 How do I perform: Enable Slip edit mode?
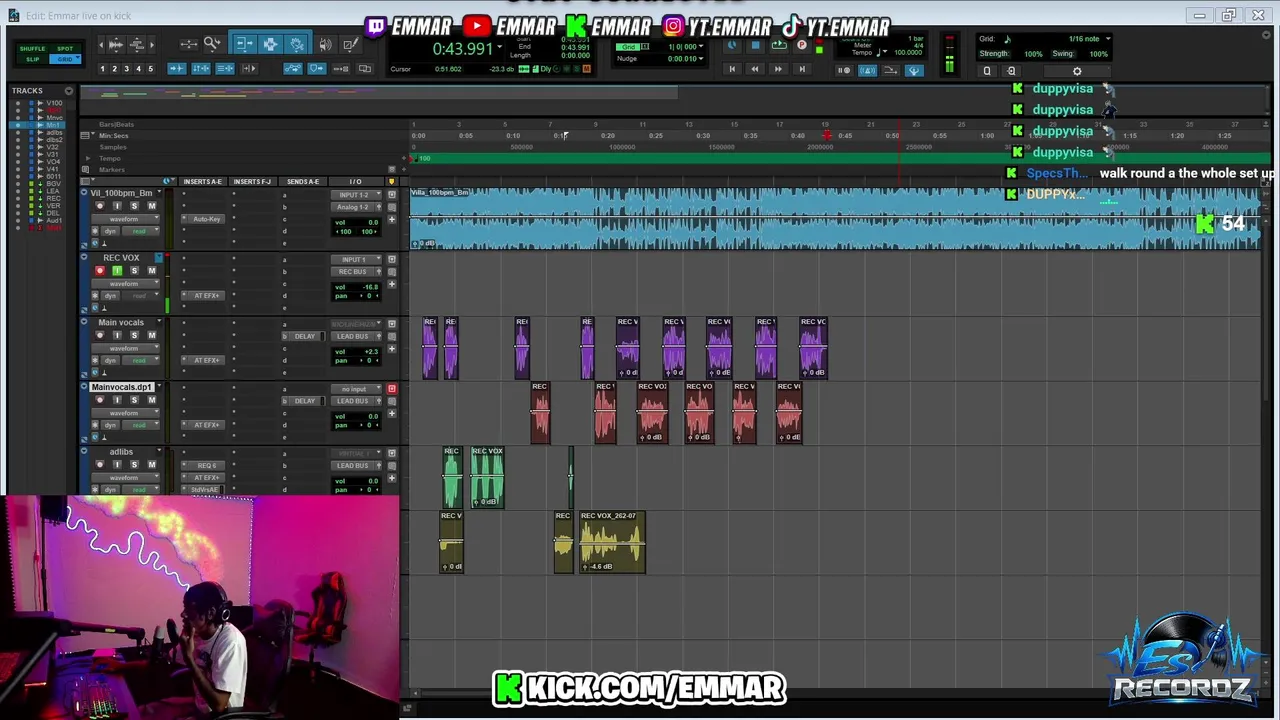click(x=33, y=59)
